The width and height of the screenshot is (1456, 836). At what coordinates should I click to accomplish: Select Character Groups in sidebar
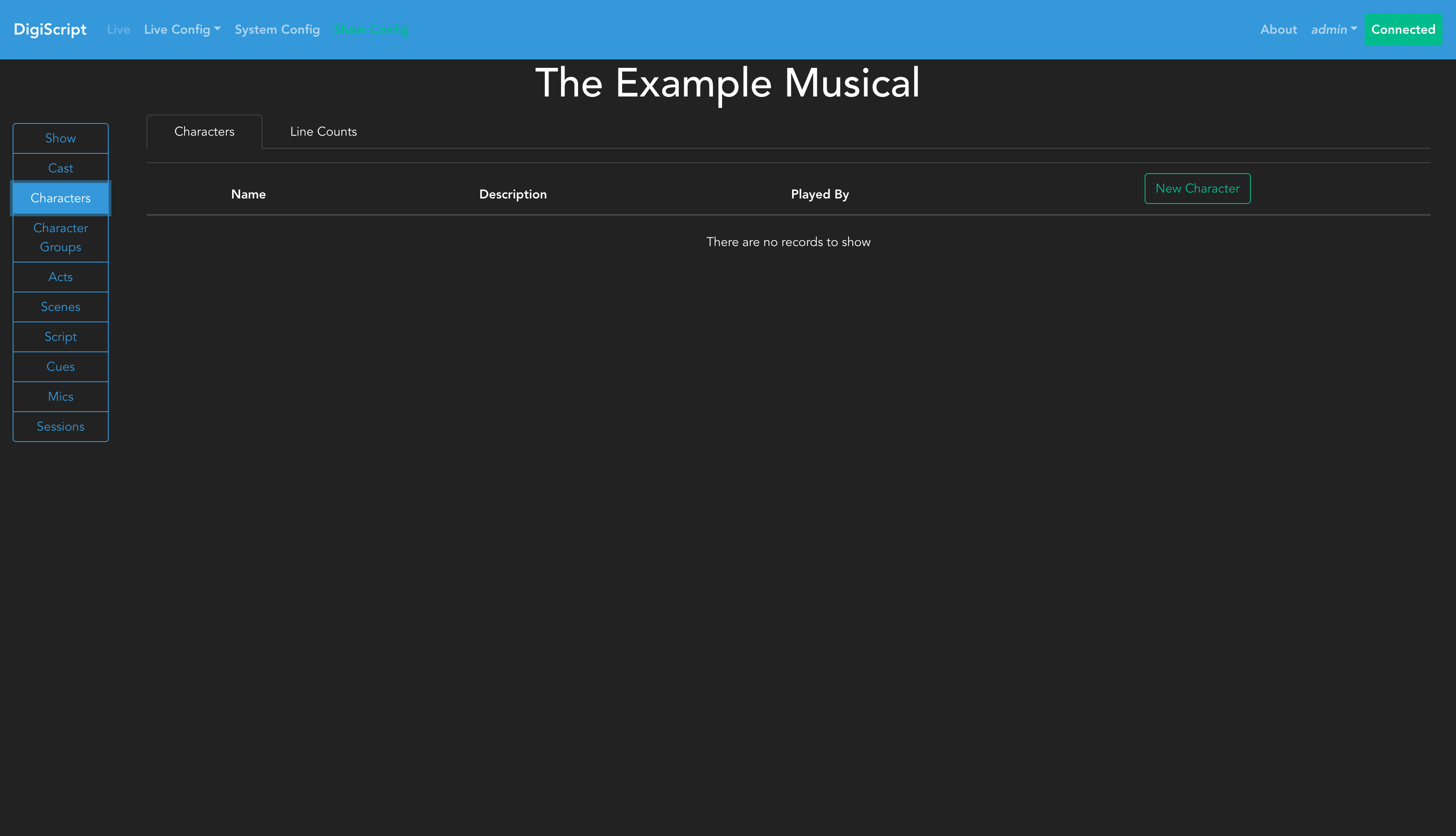coord(60,237)
